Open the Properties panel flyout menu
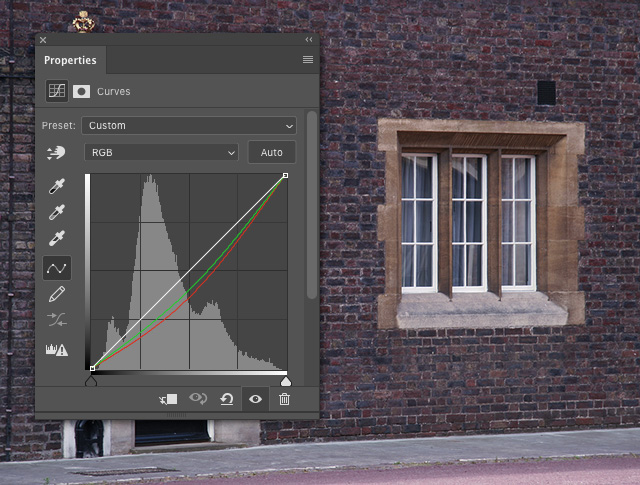This screenshot has width=640, height=485. [307, 60]
